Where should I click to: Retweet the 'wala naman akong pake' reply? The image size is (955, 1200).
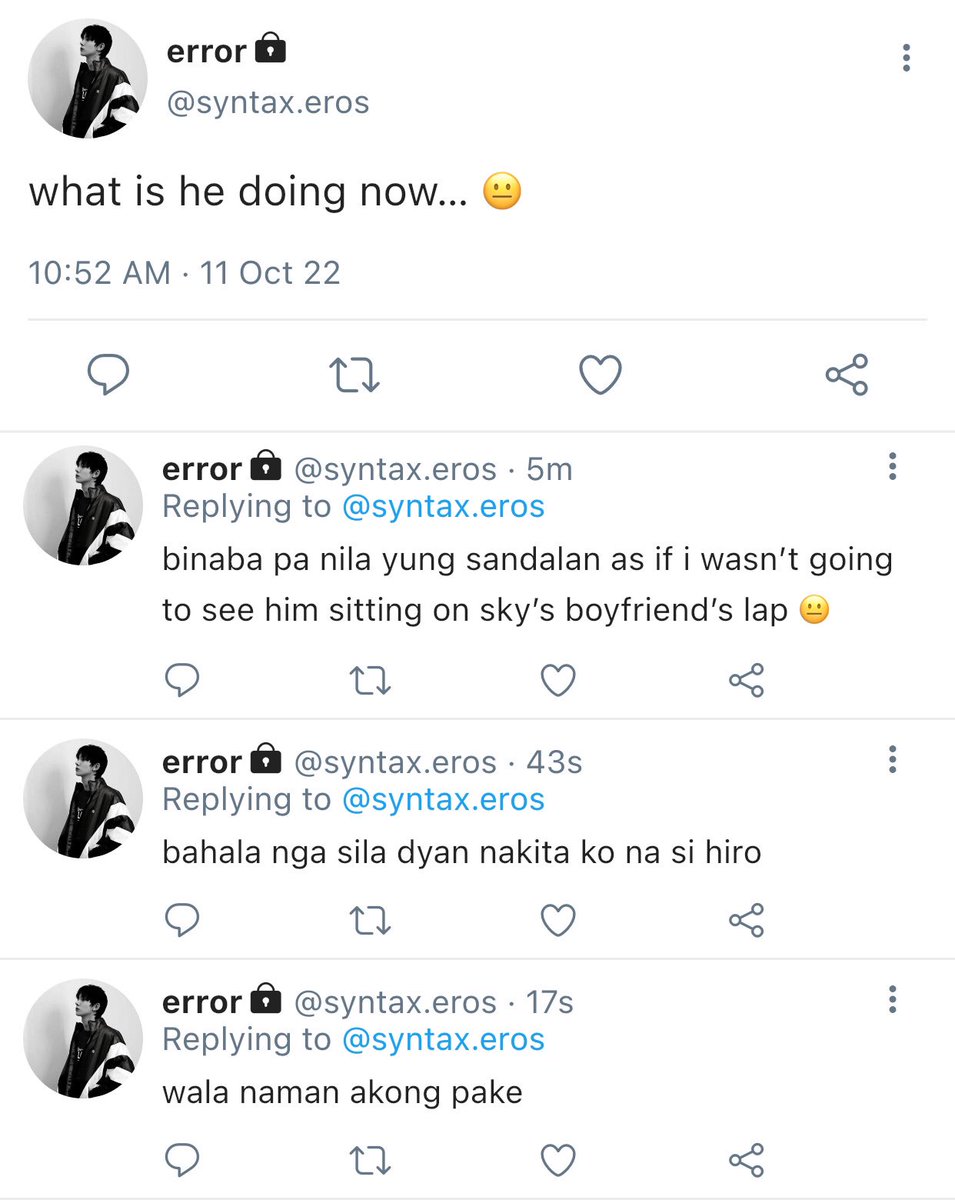[370, 1160]
